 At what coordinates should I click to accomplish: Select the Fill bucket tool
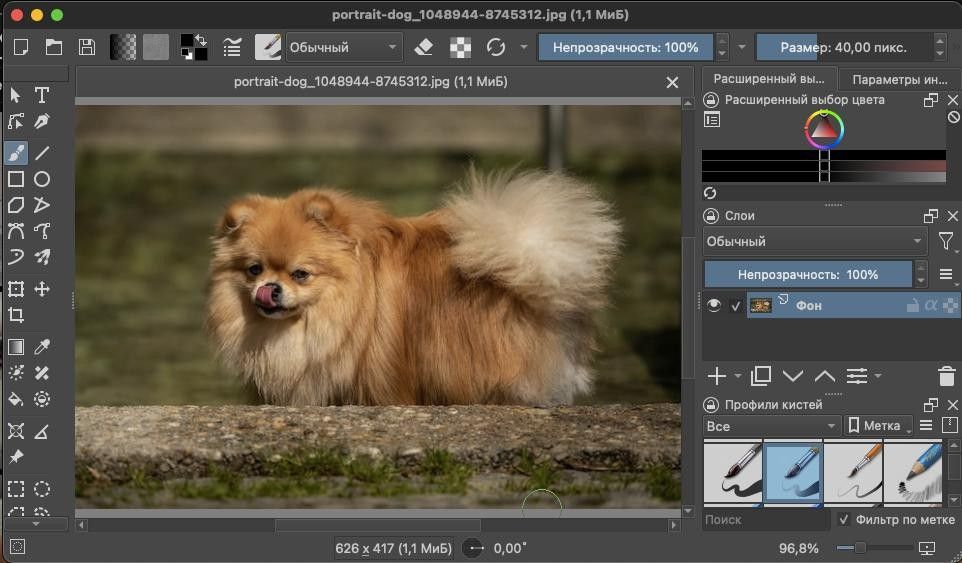(x=16, y=399)
